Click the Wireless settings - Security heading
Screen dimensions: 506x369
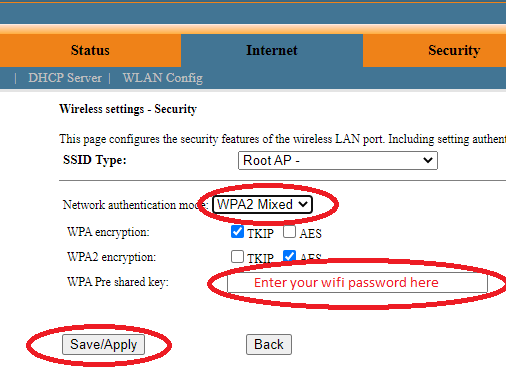[128, 109]
